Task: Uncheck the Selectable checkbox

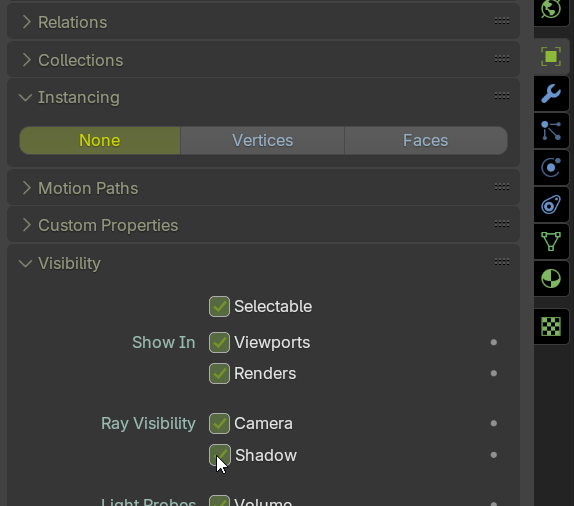Action: coord(219,306)
